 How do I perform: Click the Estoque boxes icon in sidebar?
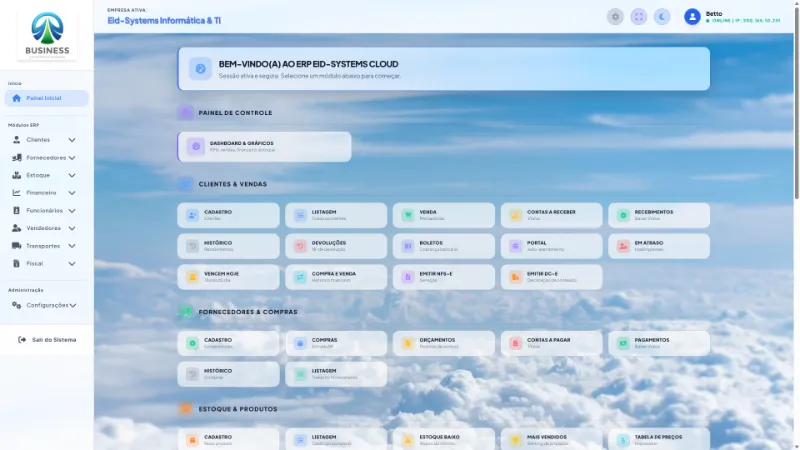[x=16, y=175]
